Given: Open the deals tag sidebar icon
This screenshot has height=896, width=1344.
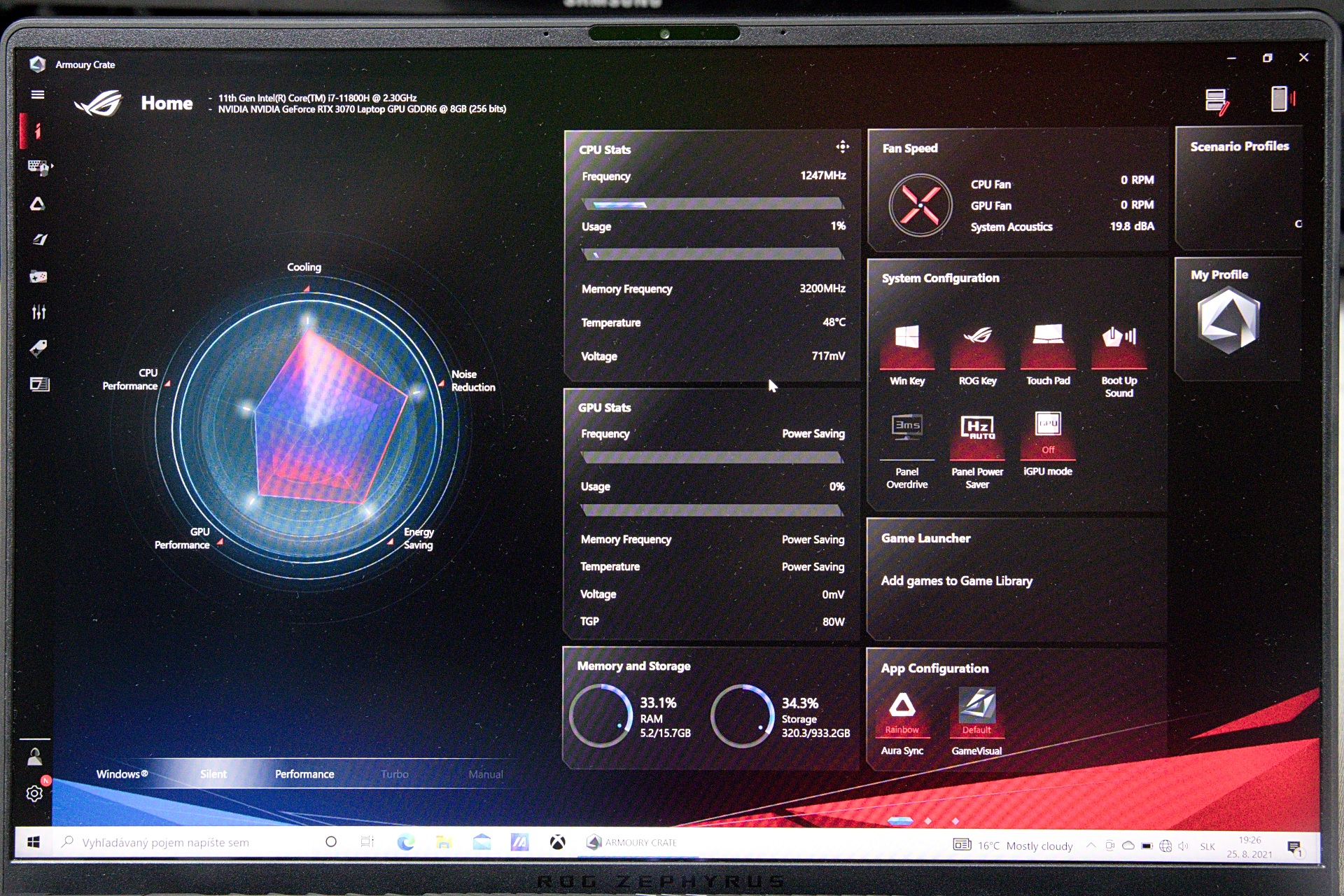Looking at the screenshot, I should tap(38, 348).
